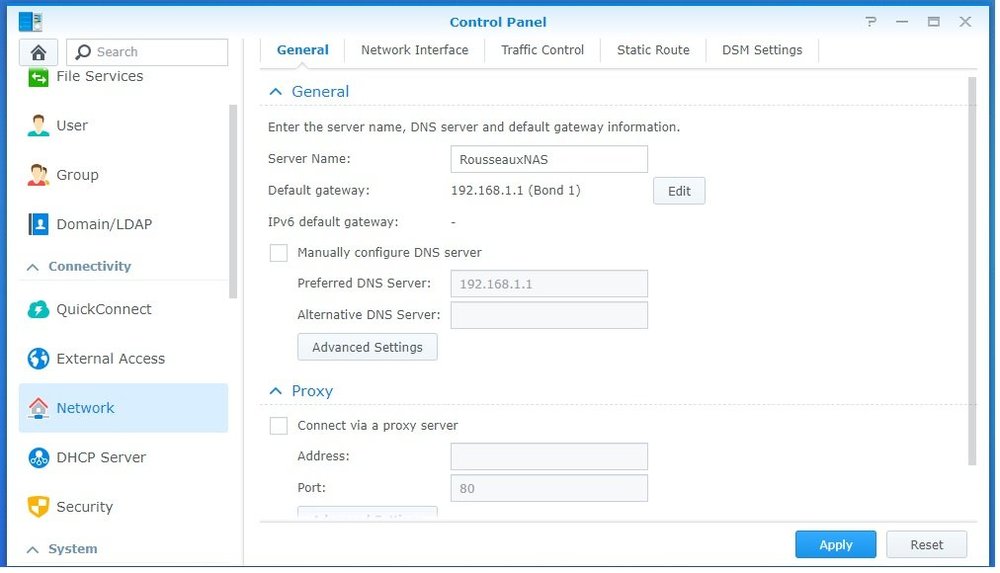The height and width of the screenshot is (573, 1000).
Task: Open File Services icon in sidebar
Action: [38, 77]
